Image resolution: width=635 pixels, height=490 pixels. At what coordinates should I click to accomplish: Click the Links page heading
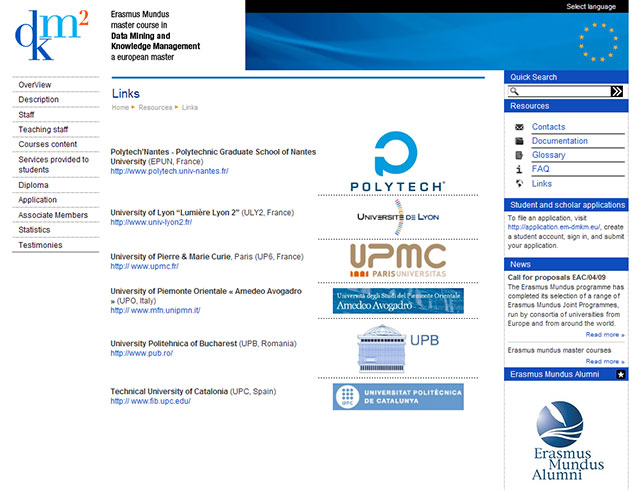[126, 94]
